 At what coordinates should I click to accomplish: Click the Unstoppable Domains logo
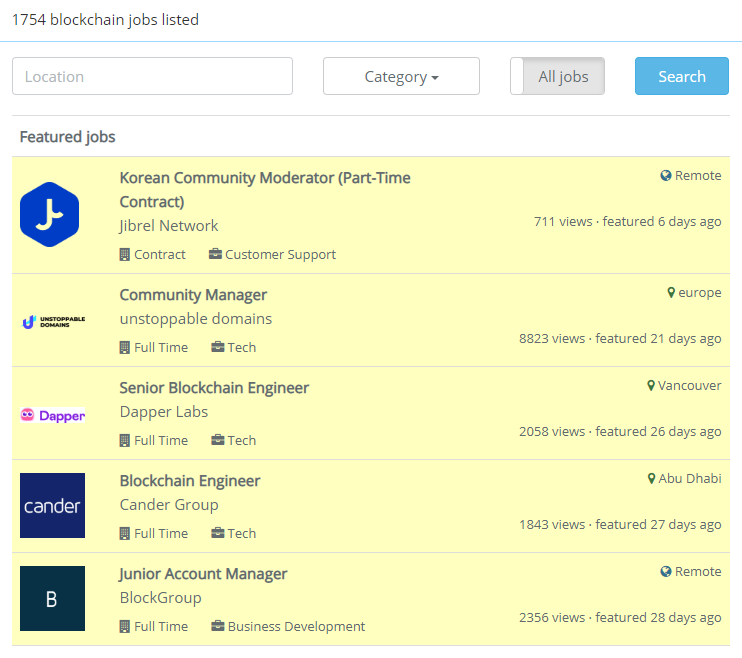pyautogui.click(x=53, y=321)
